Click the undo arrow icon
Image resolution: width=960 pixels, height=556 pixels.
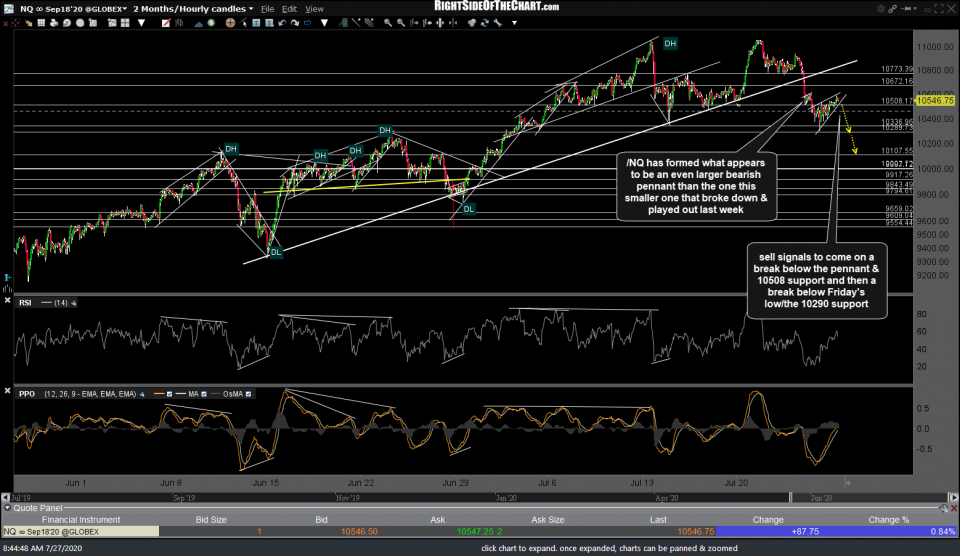click(x=282, y=23)
